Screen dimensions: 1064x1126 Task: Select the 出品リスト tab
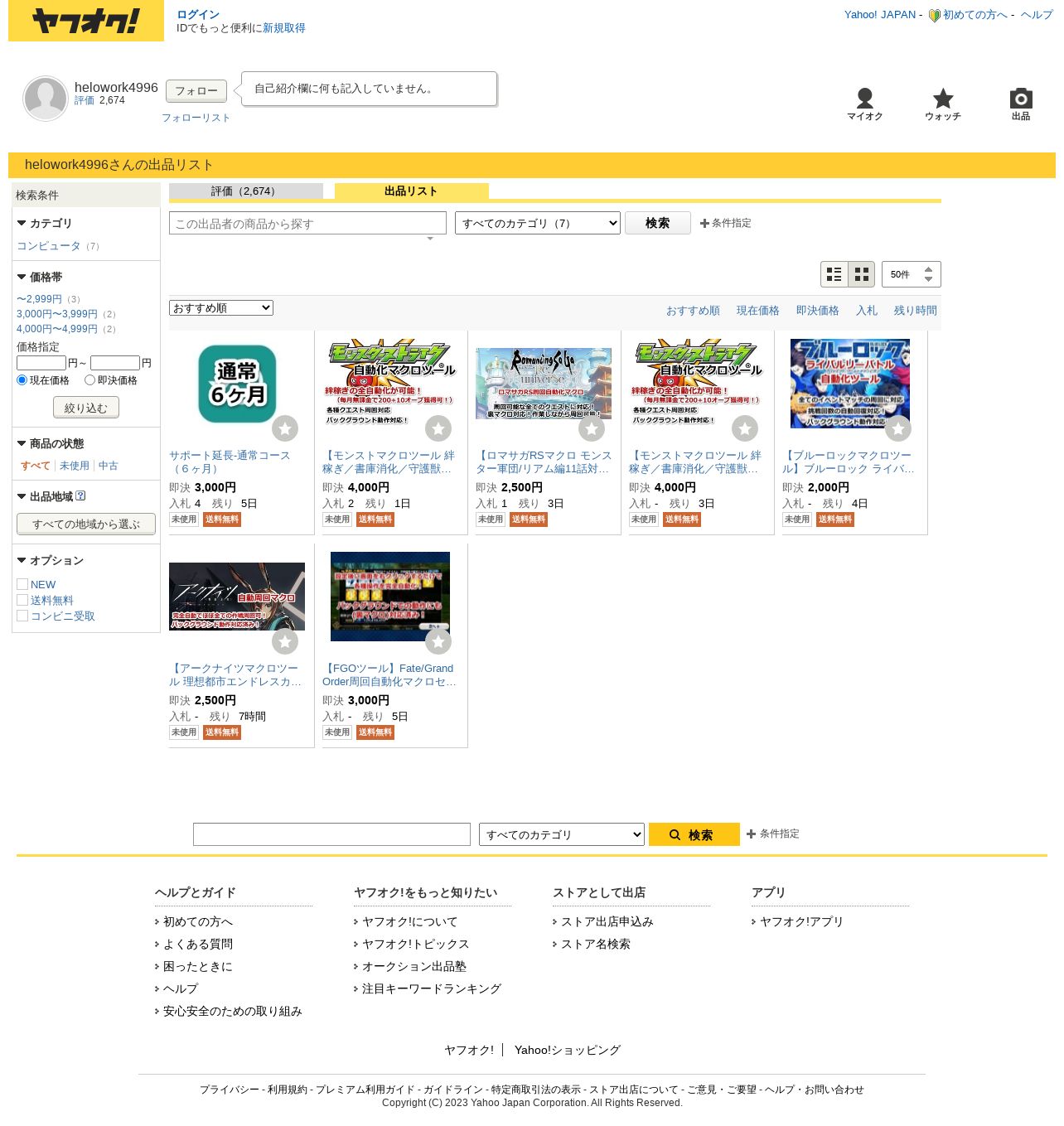(x=411, y=191)
